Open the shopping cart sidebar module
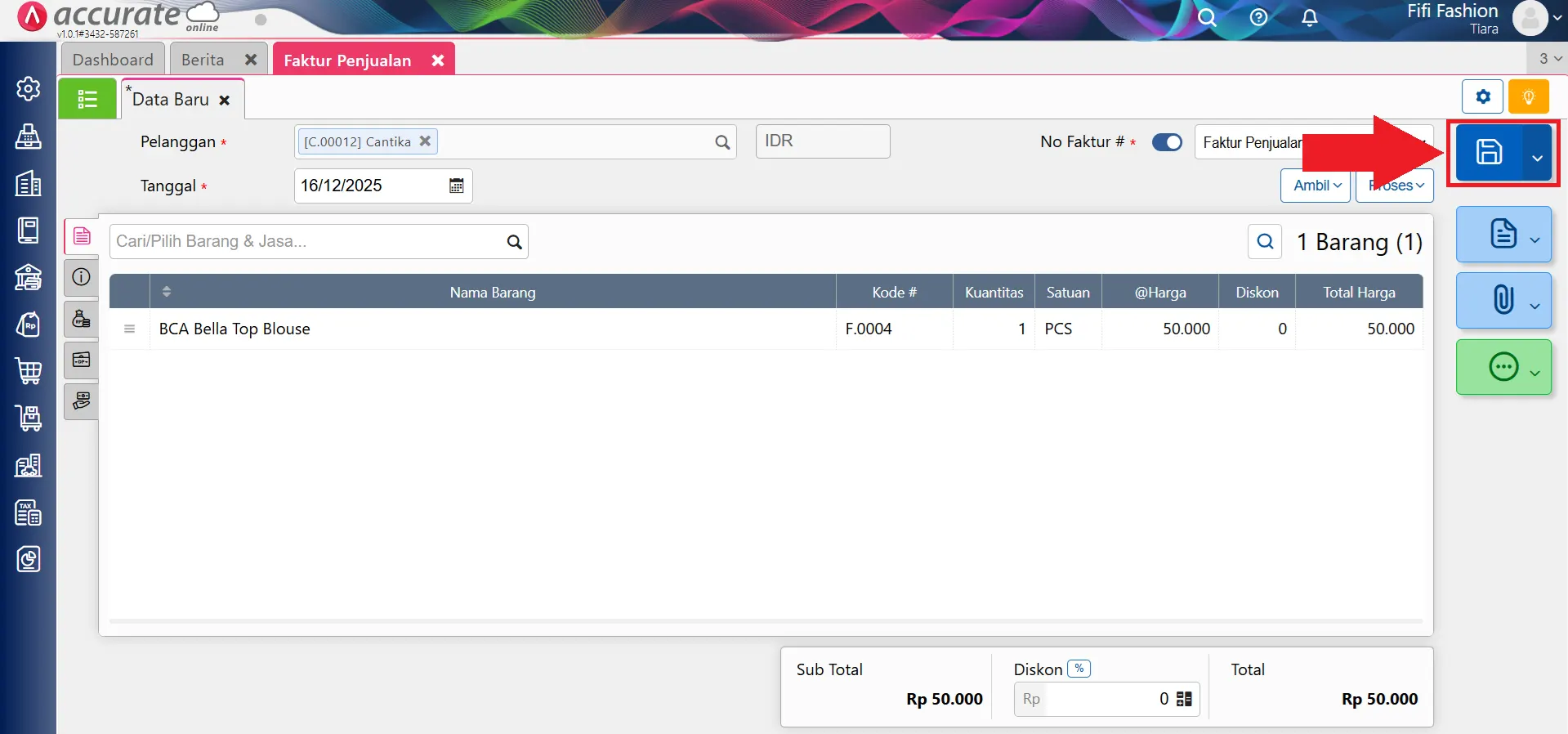The width and height of the screenshot is (1568, 734). pyautogui.click(x=29, y=371)
